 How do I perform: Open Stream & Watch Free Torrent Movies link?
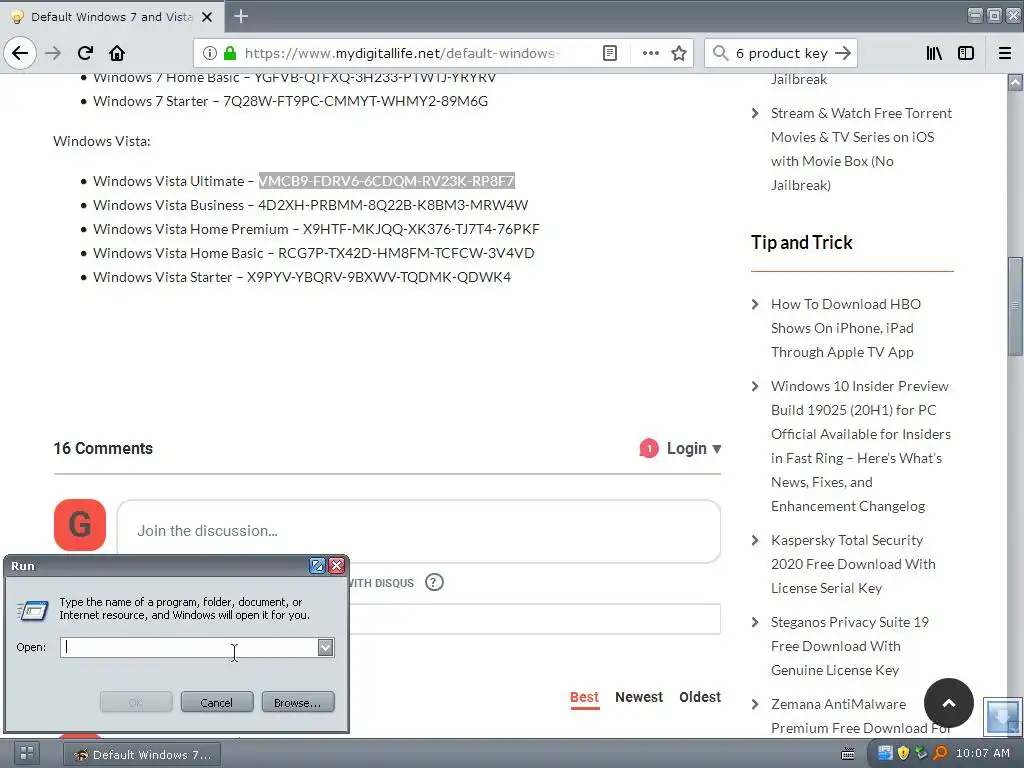[x=861, y=149]
